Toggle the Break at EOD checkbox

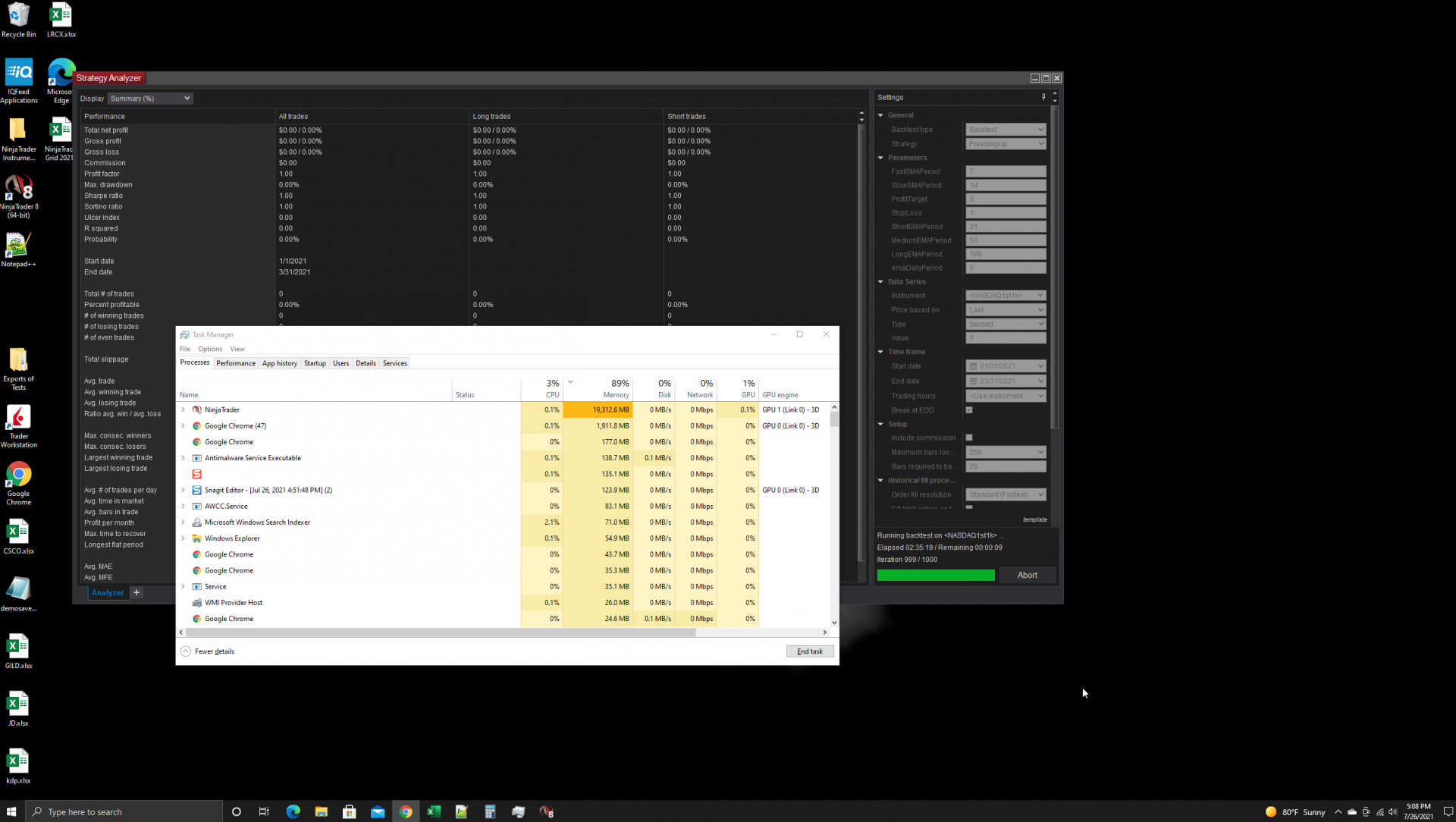(x=969, y=410)
